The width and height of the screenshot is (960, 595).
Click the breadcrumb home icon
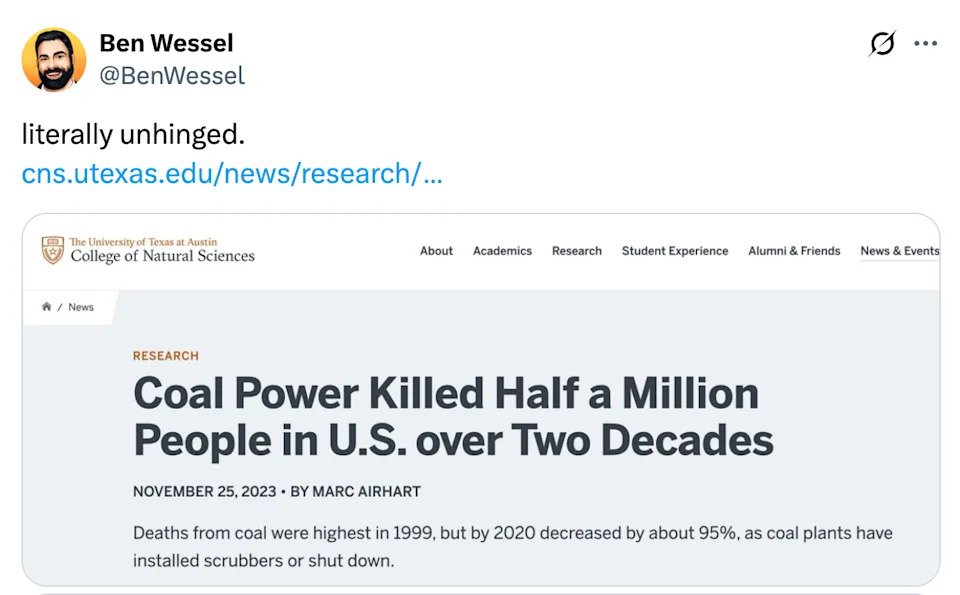[x=47, y=306]
